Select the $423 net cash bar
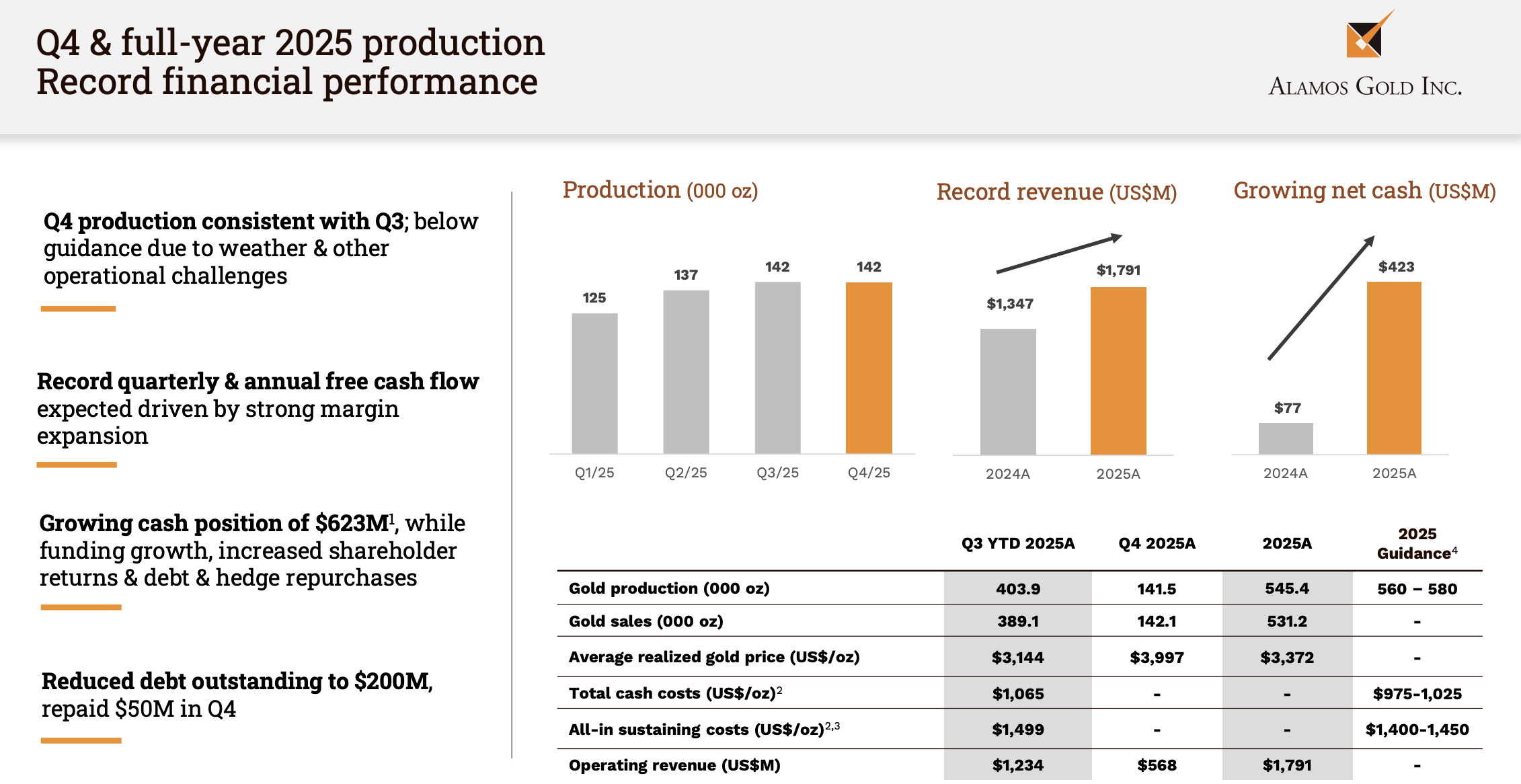 1393,367
